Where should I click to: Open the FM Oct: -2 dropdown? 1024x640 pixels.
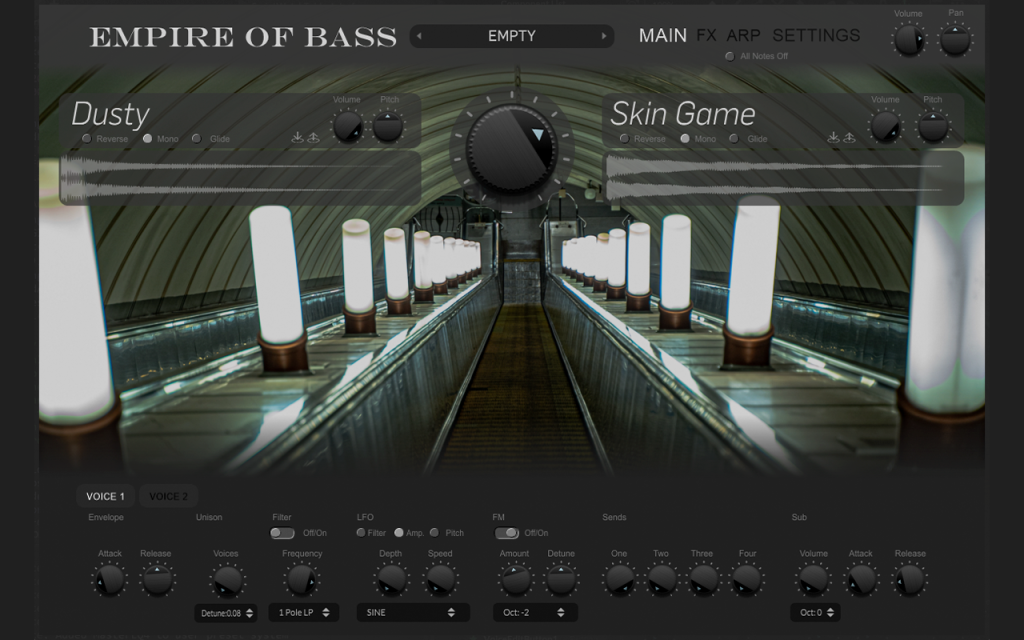[x=535, y=613]
